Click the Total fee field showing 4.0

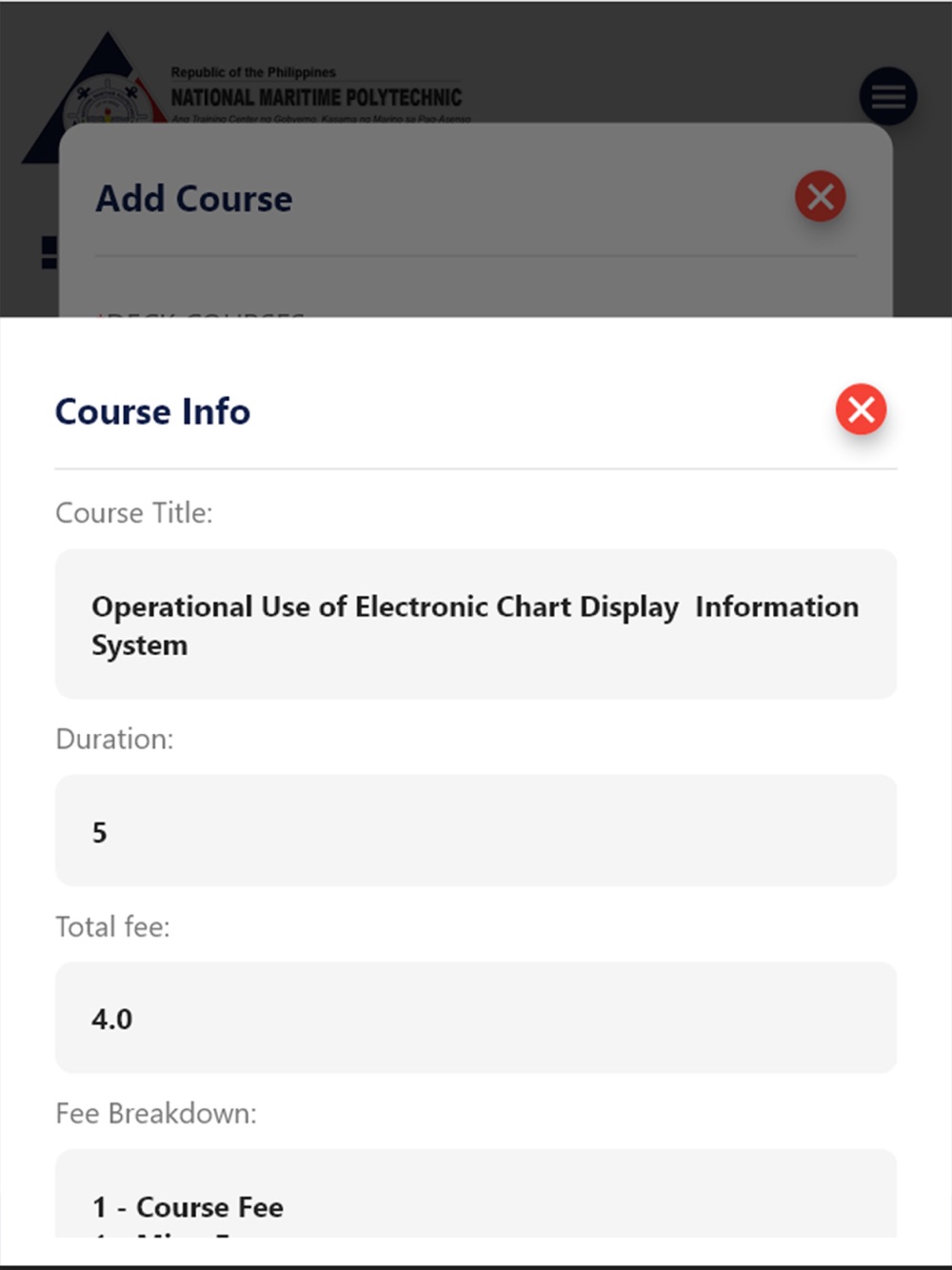point(476,1018)
